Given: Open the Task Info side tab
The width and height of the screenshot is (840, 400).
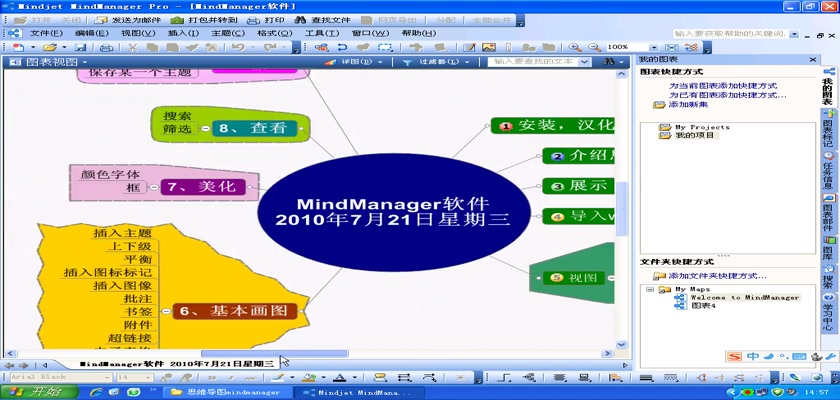Looking at the screenshot, I should tap(828, 170).
